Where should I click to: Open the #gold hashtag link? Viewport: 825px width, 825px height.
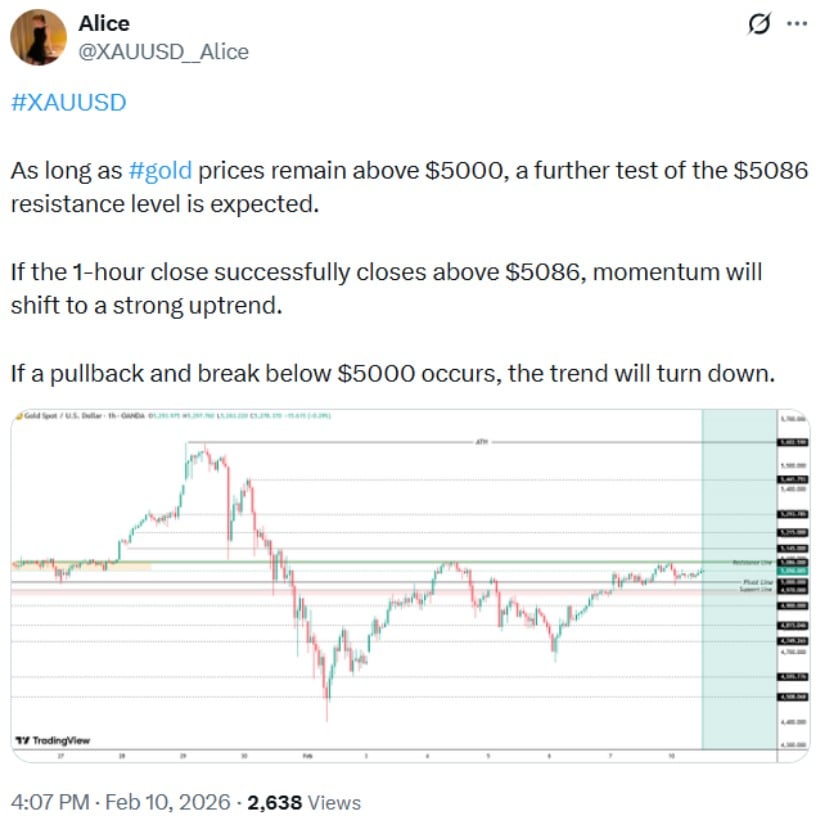pyautogui.click(x=161, y=170)
